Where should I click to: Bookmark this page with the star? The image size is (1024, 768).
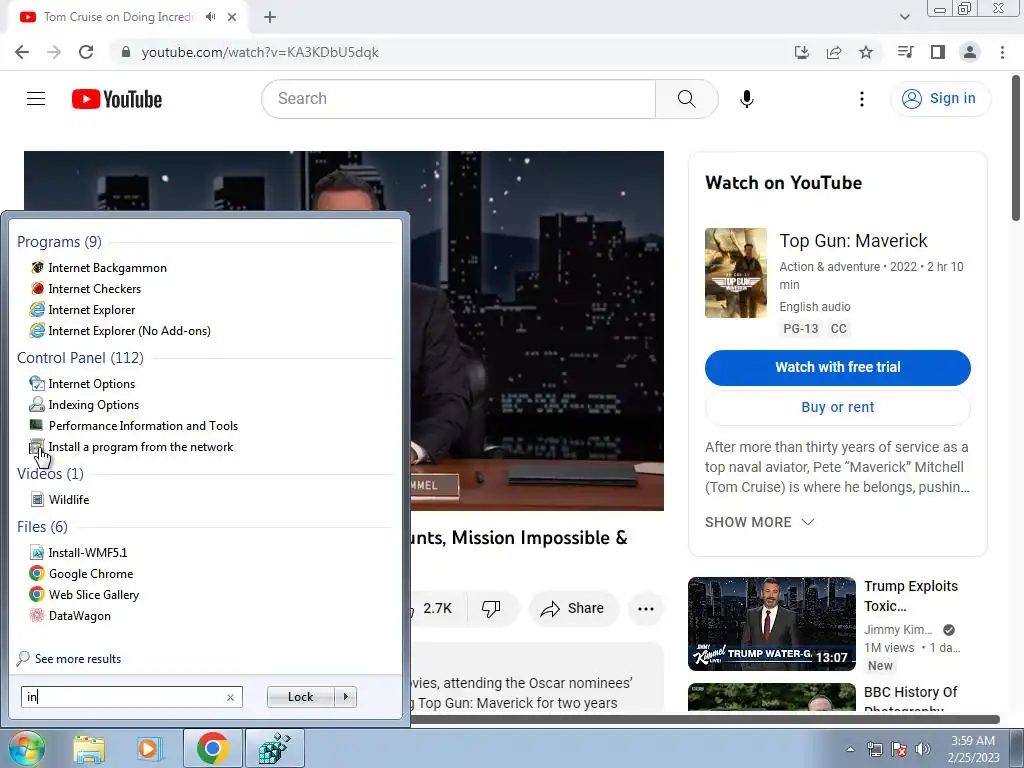[x=866, y=52]
